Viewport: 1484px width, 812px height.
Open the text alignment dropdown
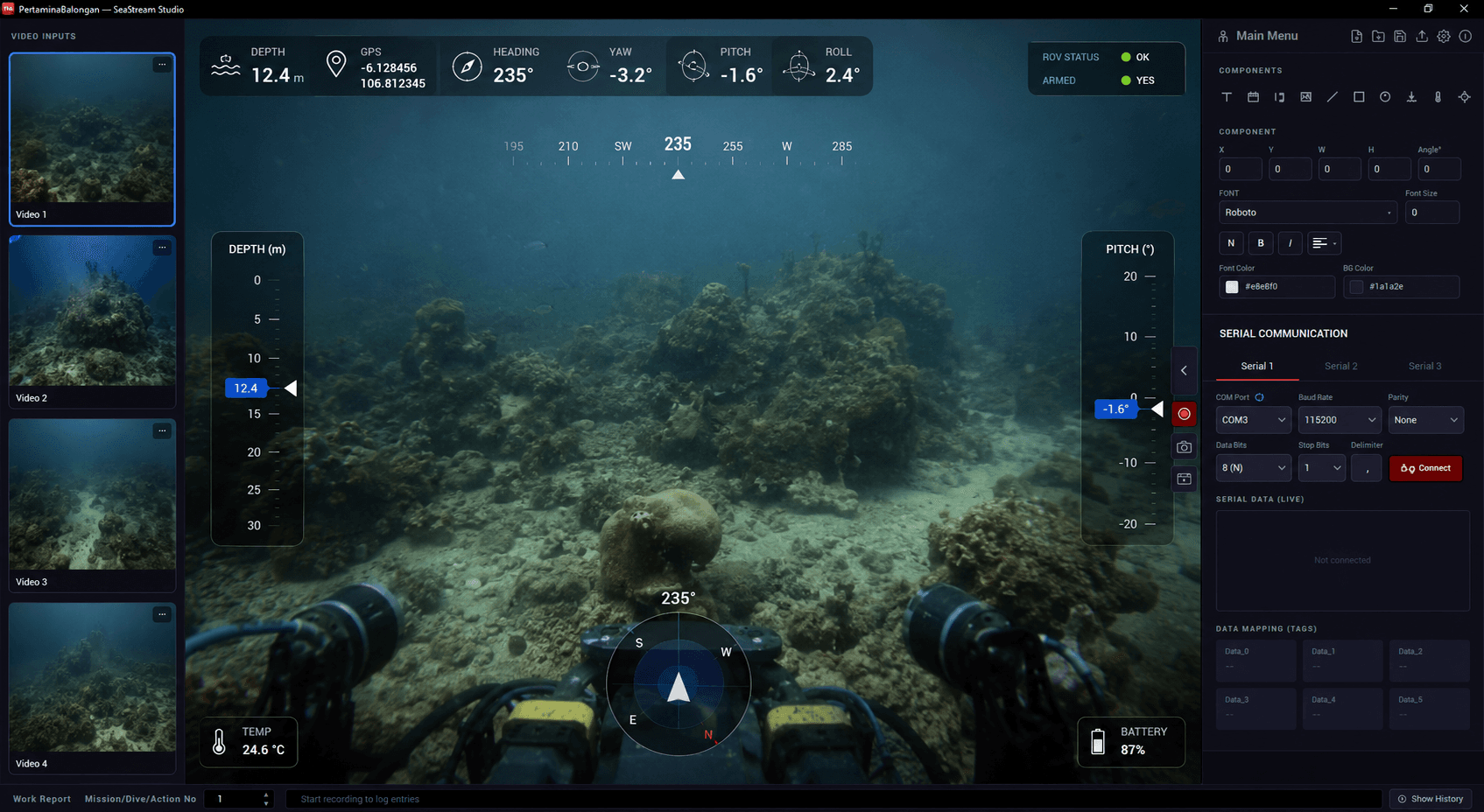[x=1324, y=243]
